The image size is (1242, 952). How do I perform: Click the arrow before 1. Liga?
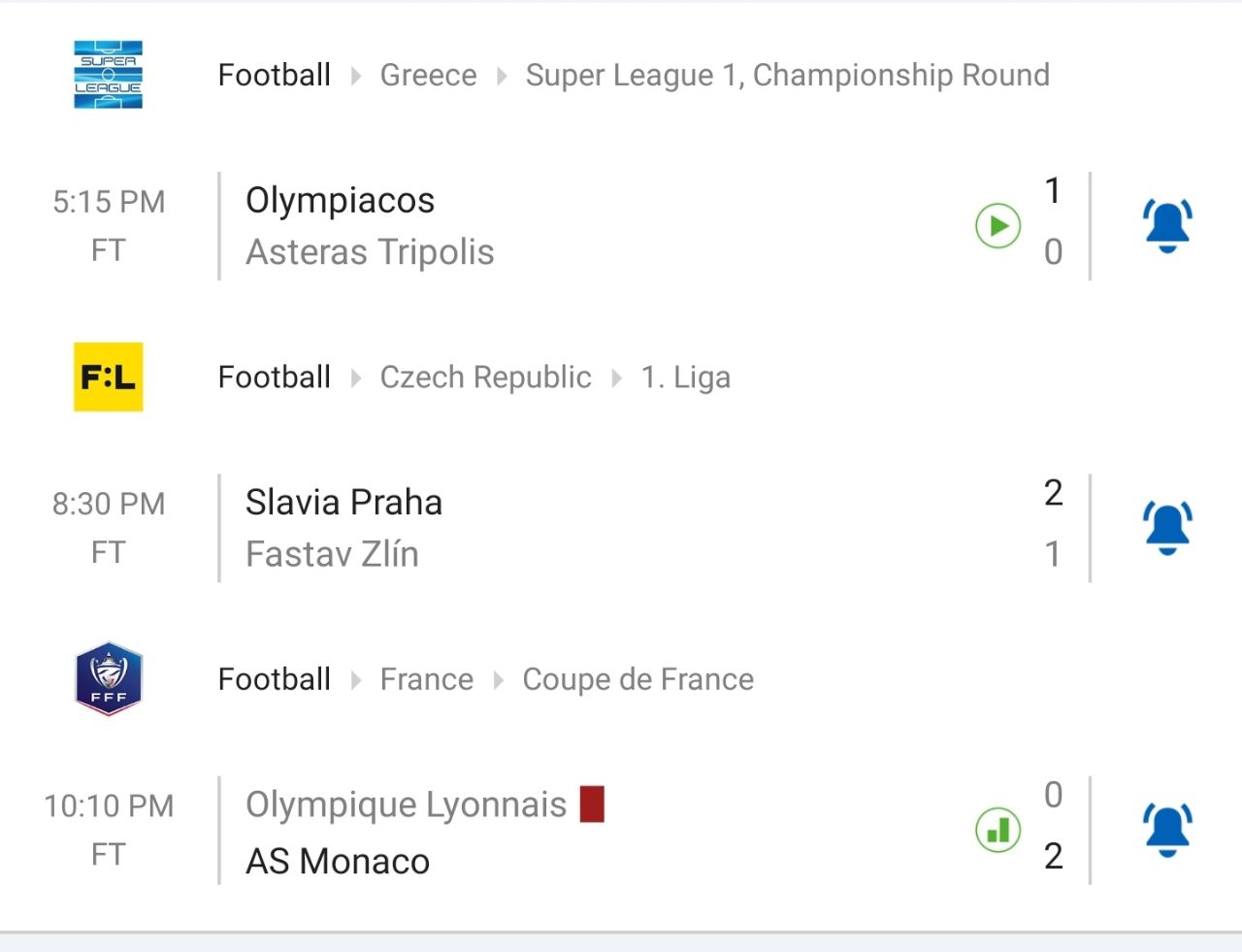(x=617, y=378)
